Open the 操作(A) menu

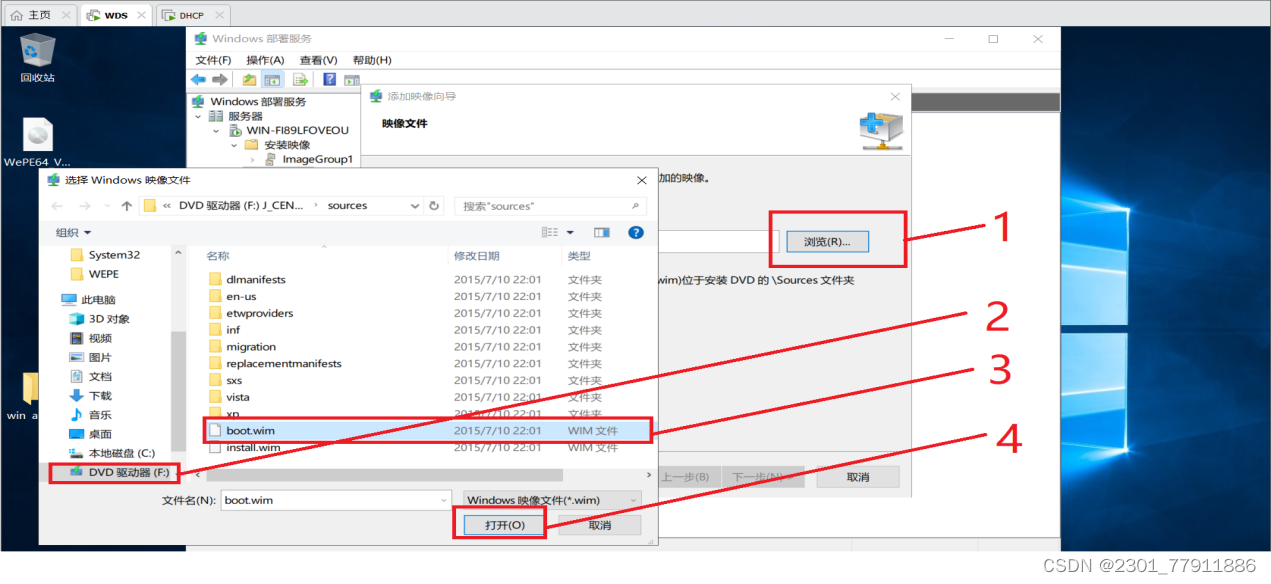click(265, 60)
